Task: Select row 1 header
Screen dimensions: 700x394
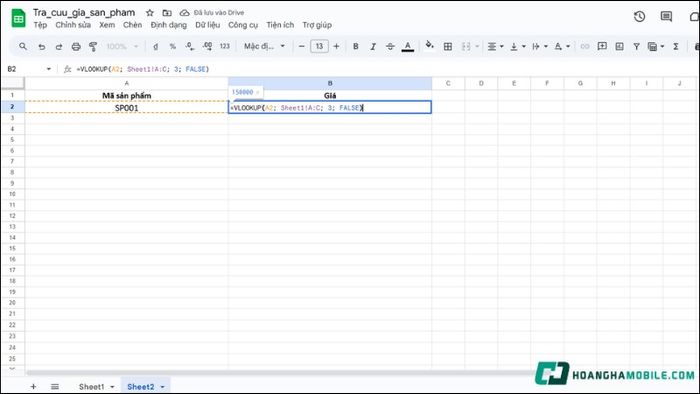Action: [x=12, y=95]
